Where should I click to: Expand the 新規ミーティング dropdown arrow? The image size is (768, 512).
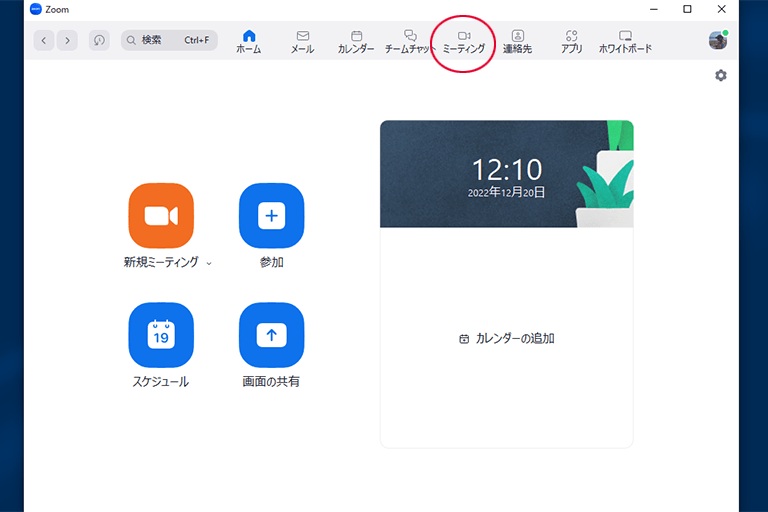(x=209, y=264)
